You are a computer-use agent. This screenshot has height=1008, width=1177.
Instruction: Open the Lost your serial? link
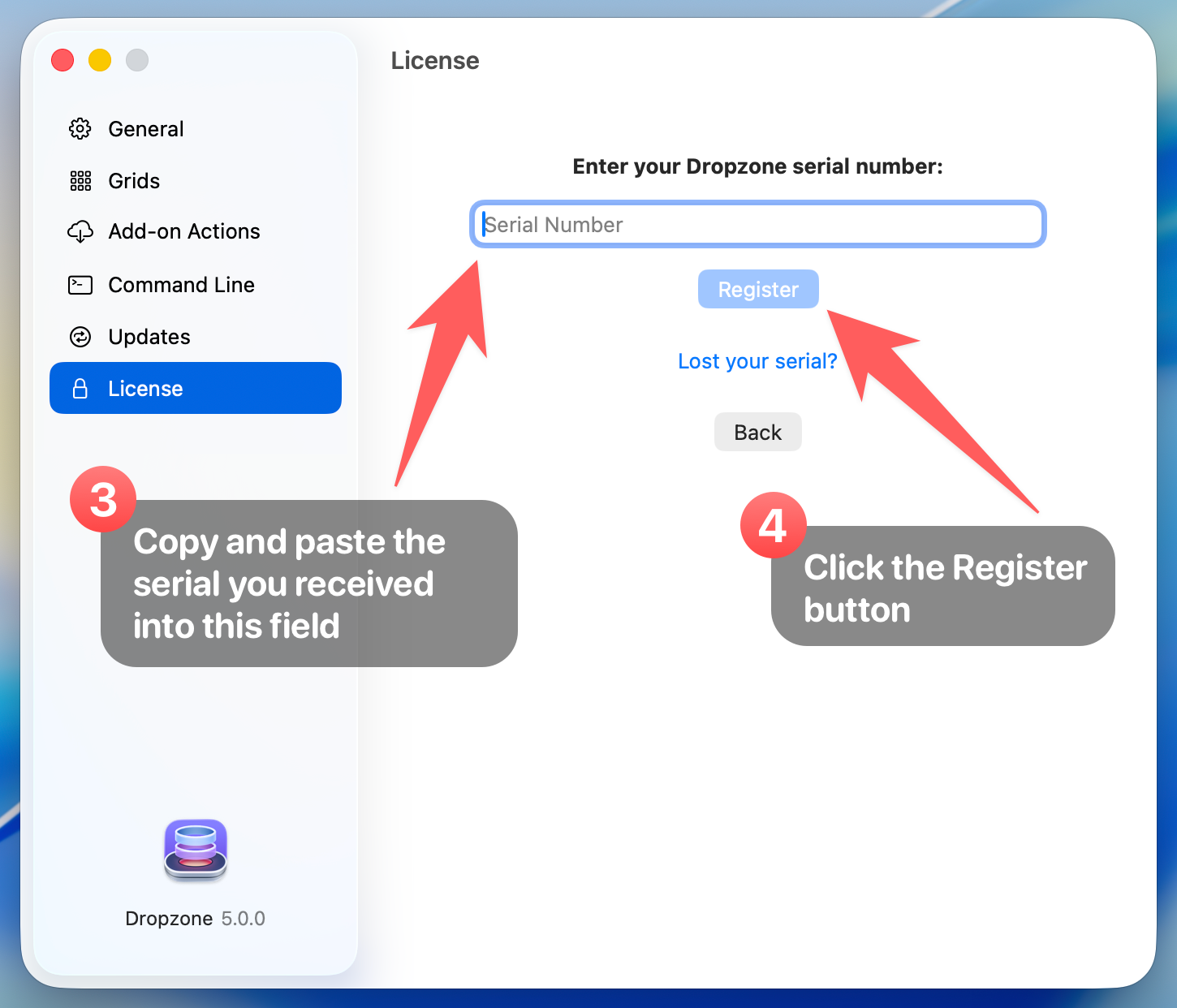(x=757, y=361)
